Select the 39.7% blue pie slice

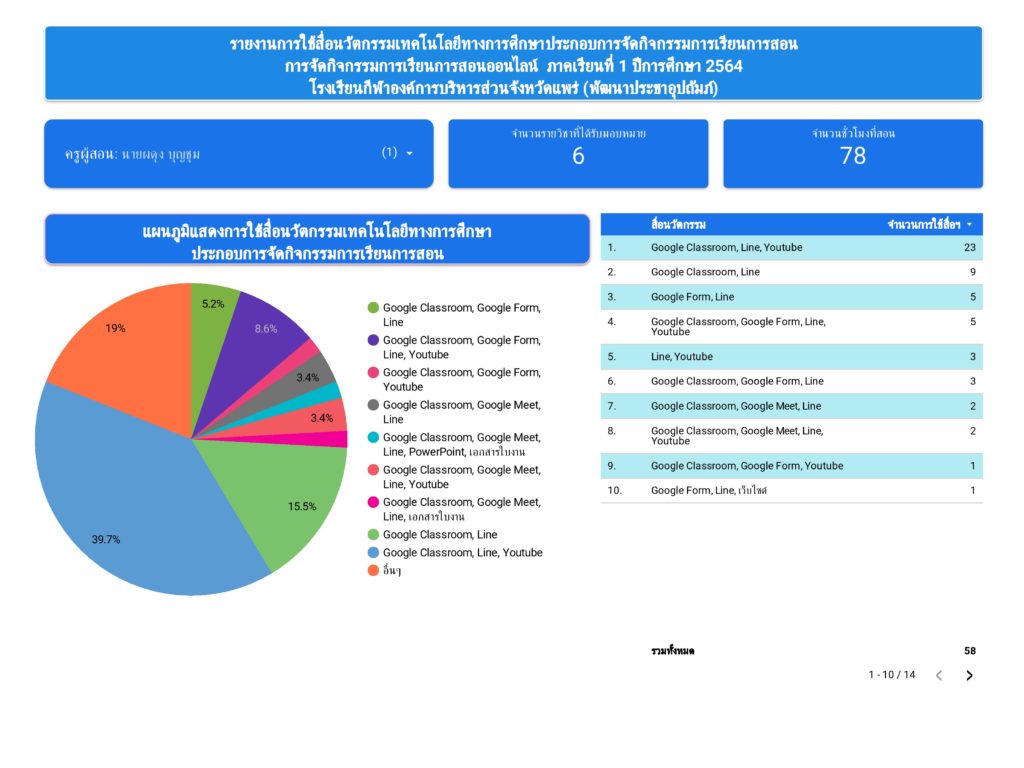tap(131, 496)
